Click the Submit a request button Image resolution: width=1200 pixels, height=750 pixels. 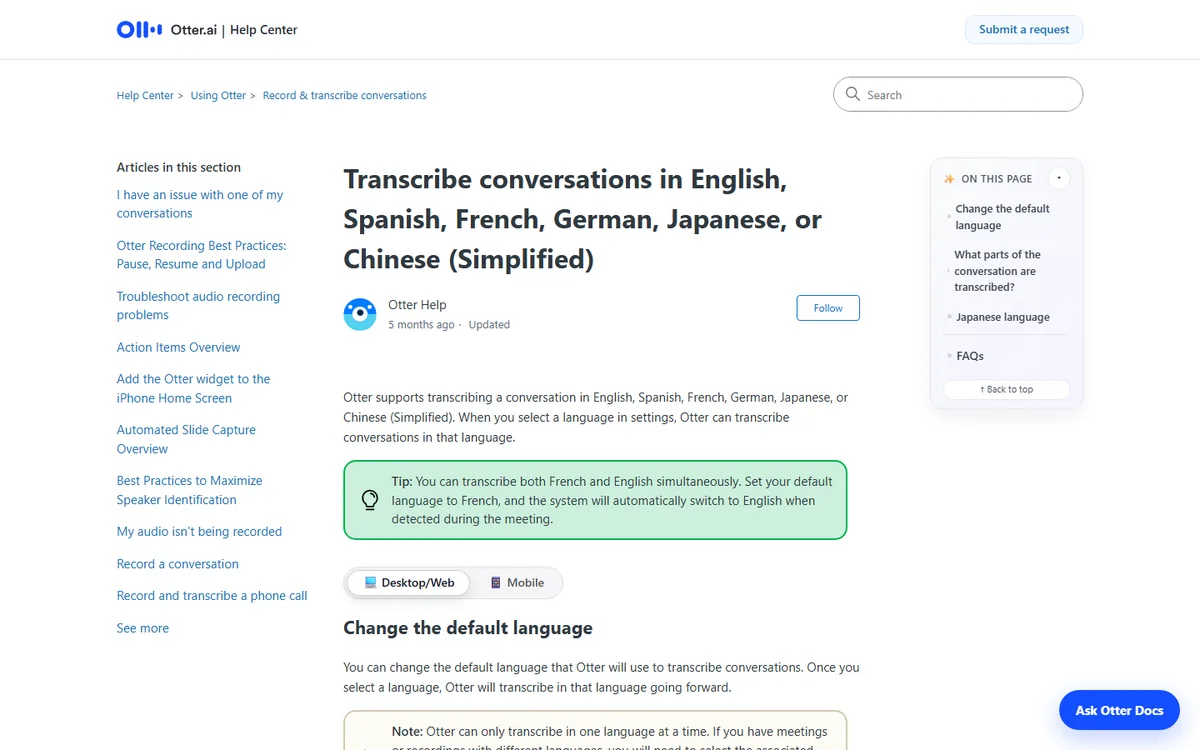(1024, 30)
